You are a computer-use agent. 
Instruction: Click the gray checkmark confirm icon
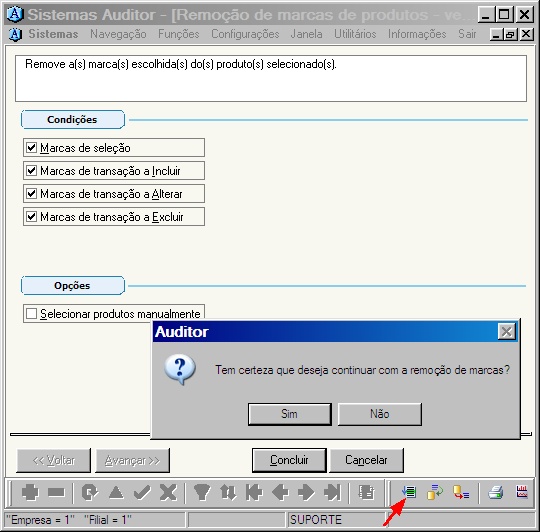click(x=142, y=493)
